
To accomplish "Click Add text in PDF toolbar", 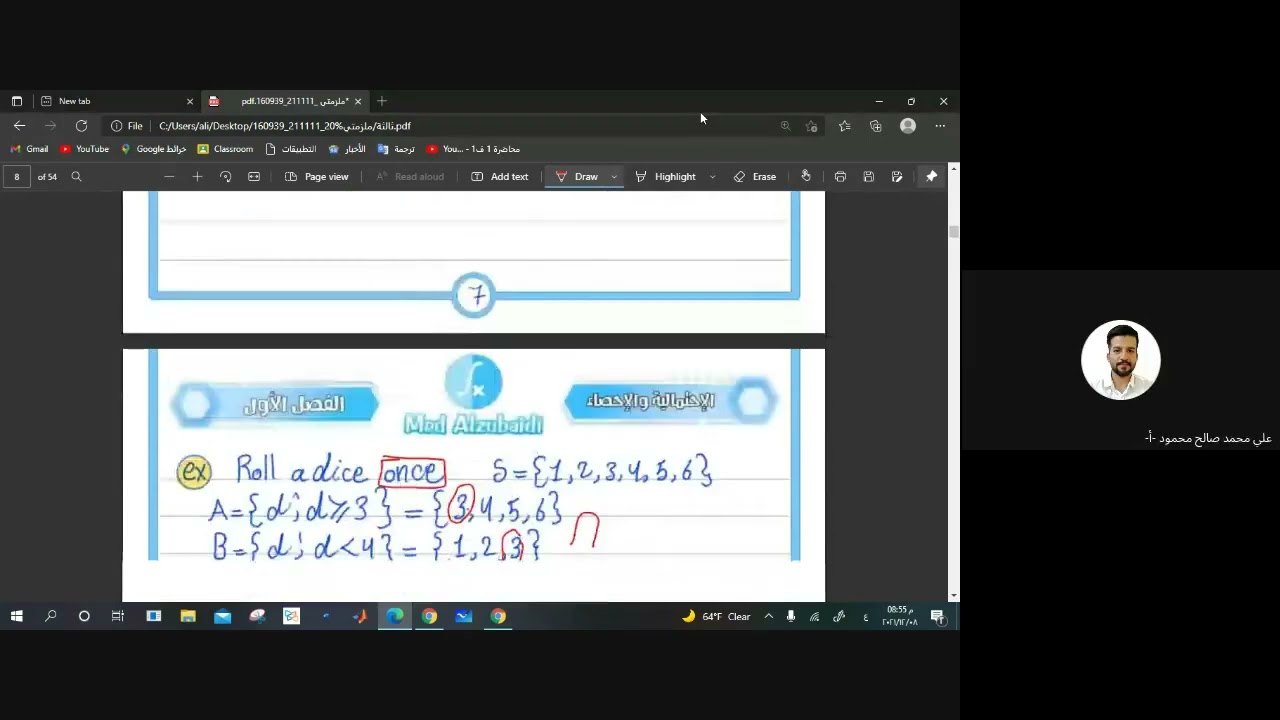I will pyautogui.click(x=499, y=177).
